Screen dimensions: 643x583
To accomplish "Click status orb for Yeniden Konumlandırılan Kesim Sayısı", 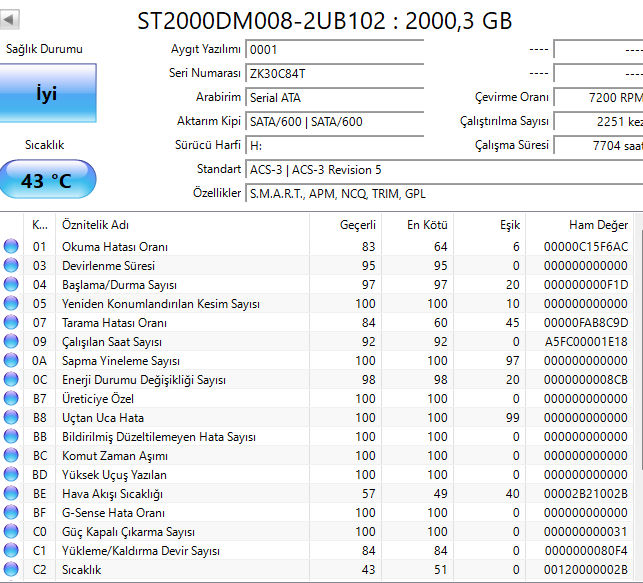I will (11, 303).
